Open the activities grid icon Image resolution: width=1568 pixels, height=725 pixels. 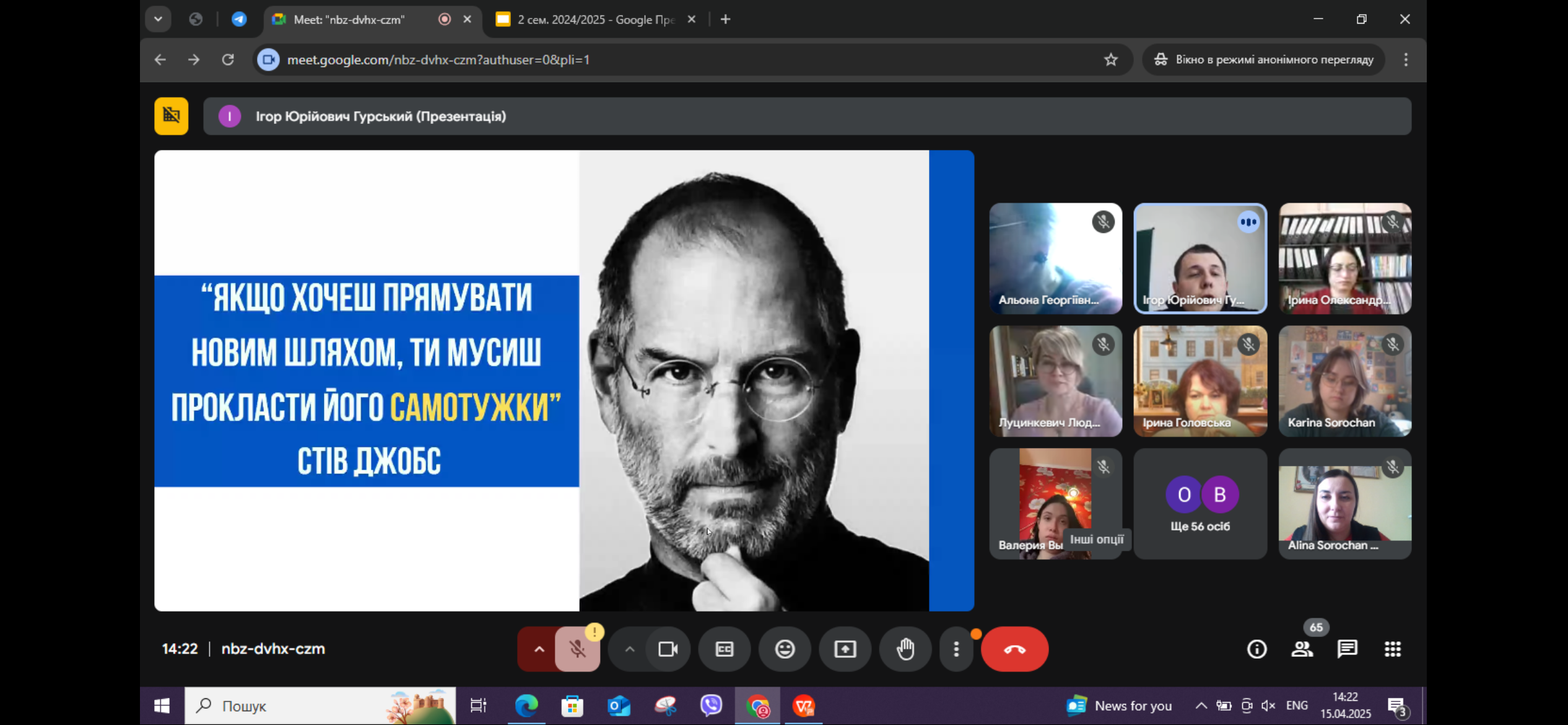click(1393, 649)
